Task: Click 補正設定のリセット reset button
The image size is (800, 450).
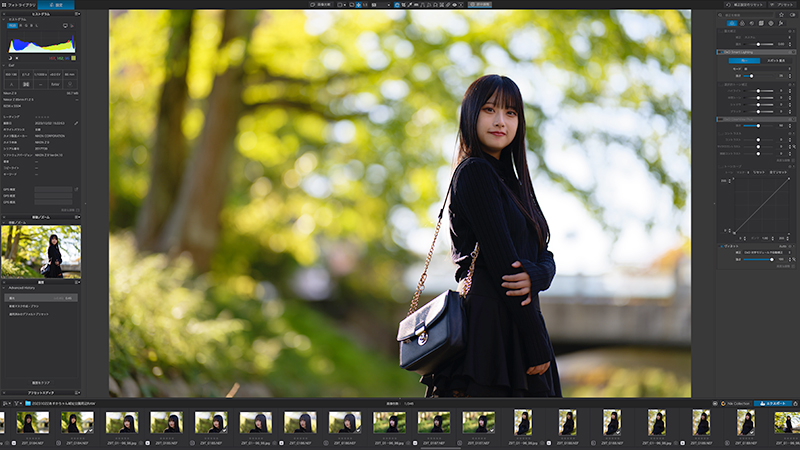Action: click(x=744, y=5)
